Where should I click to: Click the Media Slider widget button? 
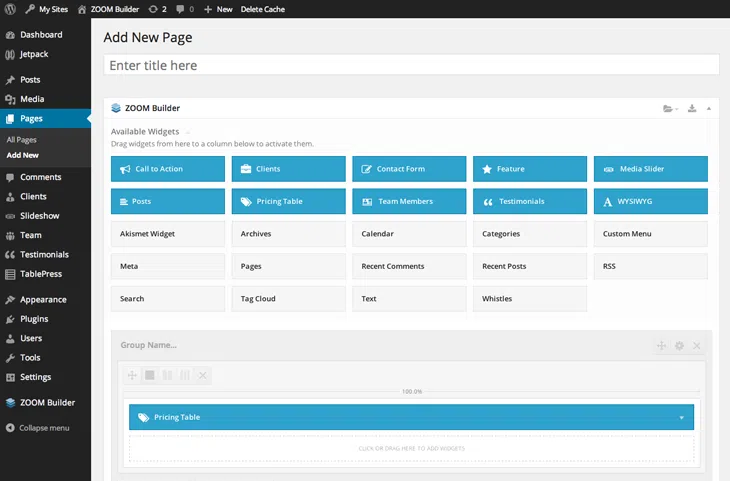(650, 169)
